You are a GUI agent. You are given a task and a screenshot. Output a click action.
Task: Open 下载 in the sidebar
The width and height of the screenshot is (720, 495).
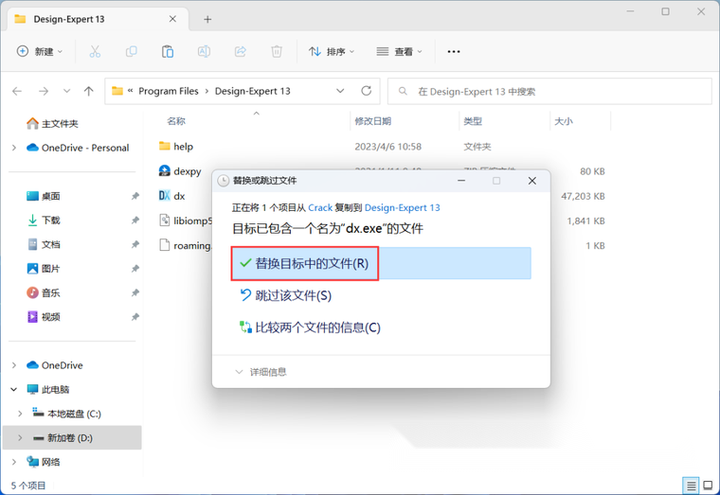[x=43, y=220]
